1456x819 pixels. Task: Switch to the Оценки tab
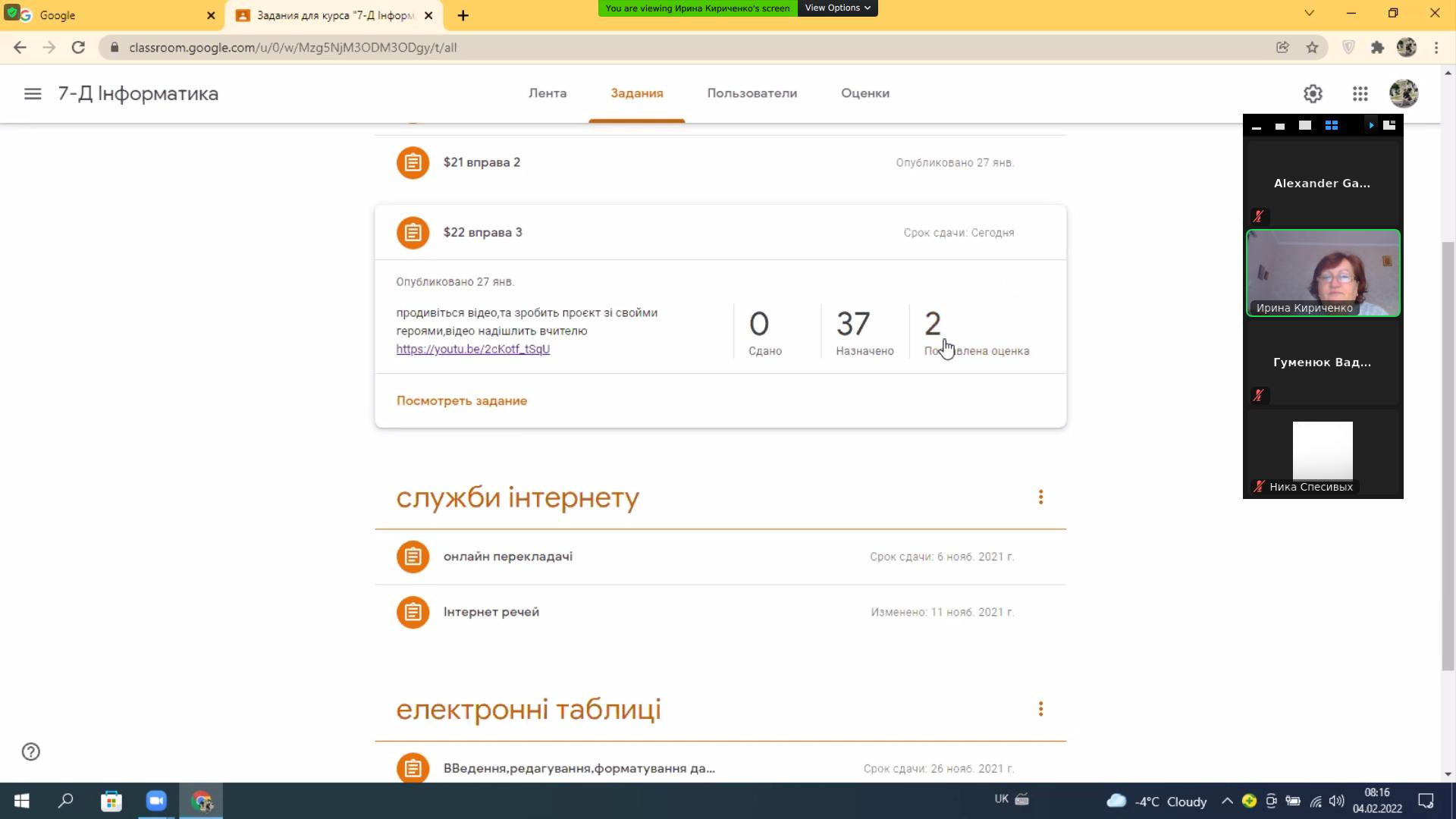click(864, 93)
